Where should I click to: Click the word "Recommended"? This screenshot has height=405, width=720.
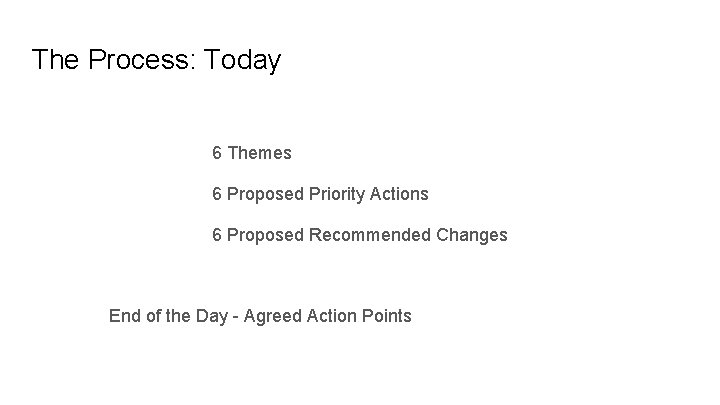[370, 235]
